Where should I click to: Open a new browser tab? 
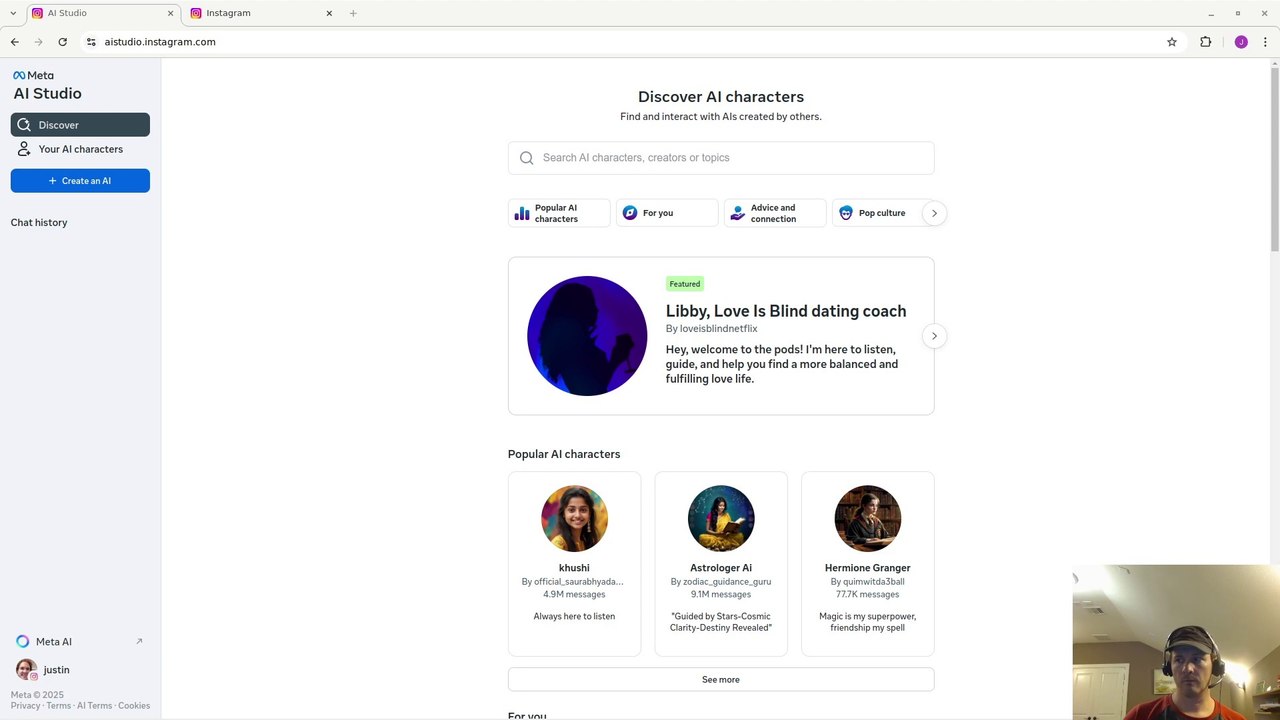(353, 13)
